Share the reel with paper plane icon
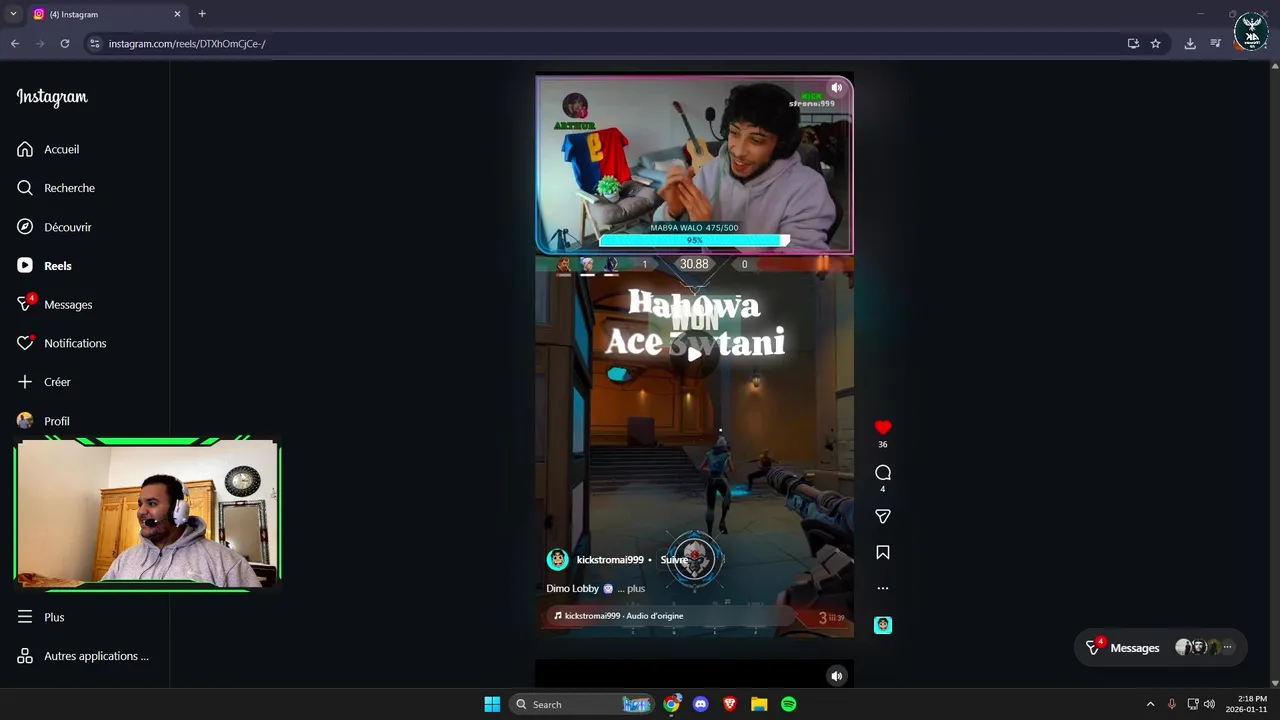 [883, 517]
